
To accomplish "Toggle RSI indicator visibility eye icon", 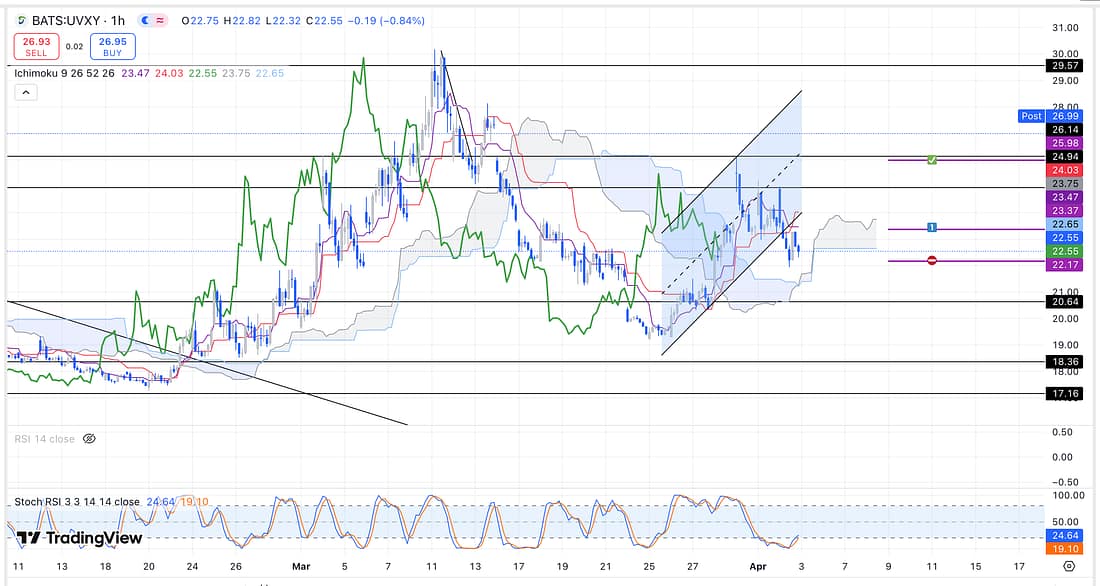I will click(89, 438).
